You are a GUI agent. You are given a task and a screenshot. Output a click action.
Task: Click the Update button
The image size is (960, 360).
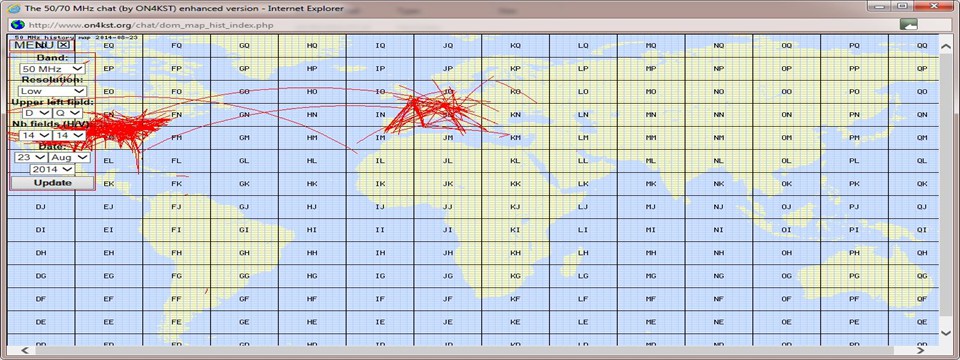53,182
